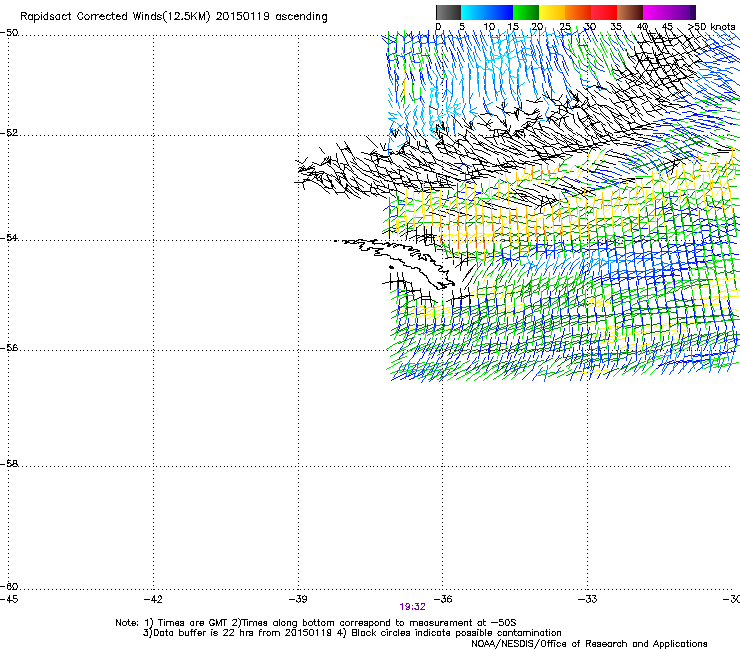740x650 pixels.
Task: Click the blue 10-15 knots legend swatch
Action: pyautogui.click(x=500, y=12)
